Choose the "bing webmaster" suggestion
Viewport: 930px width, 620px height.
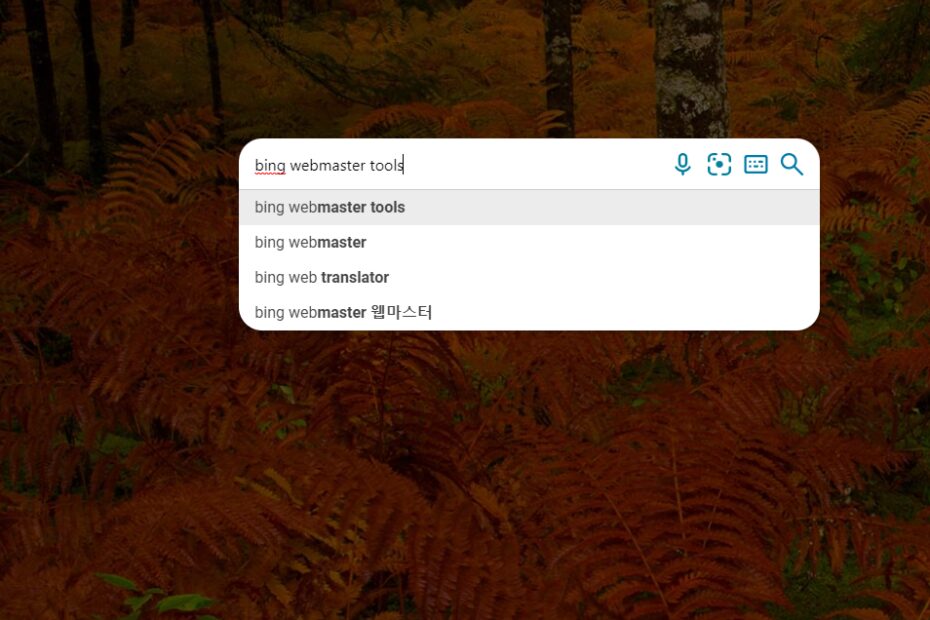[x=529, y=242]
